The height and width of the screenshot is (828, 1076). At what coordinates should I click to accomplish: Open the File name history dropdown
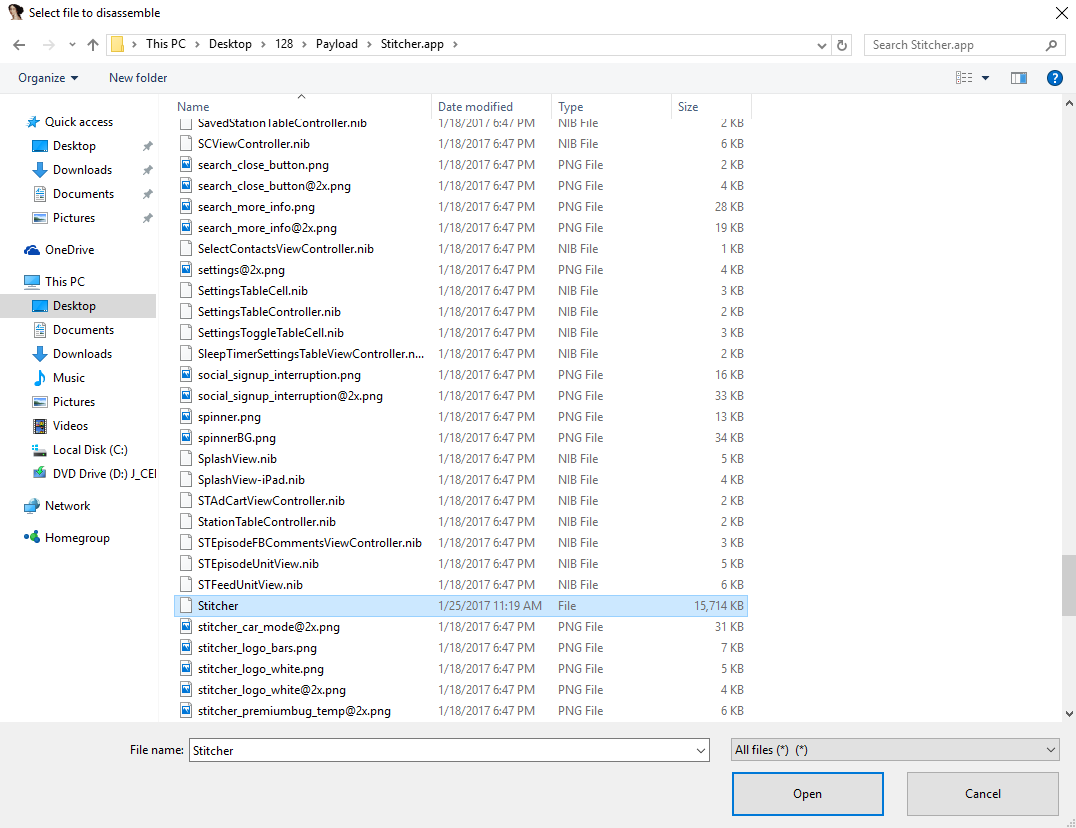[701, 750]
